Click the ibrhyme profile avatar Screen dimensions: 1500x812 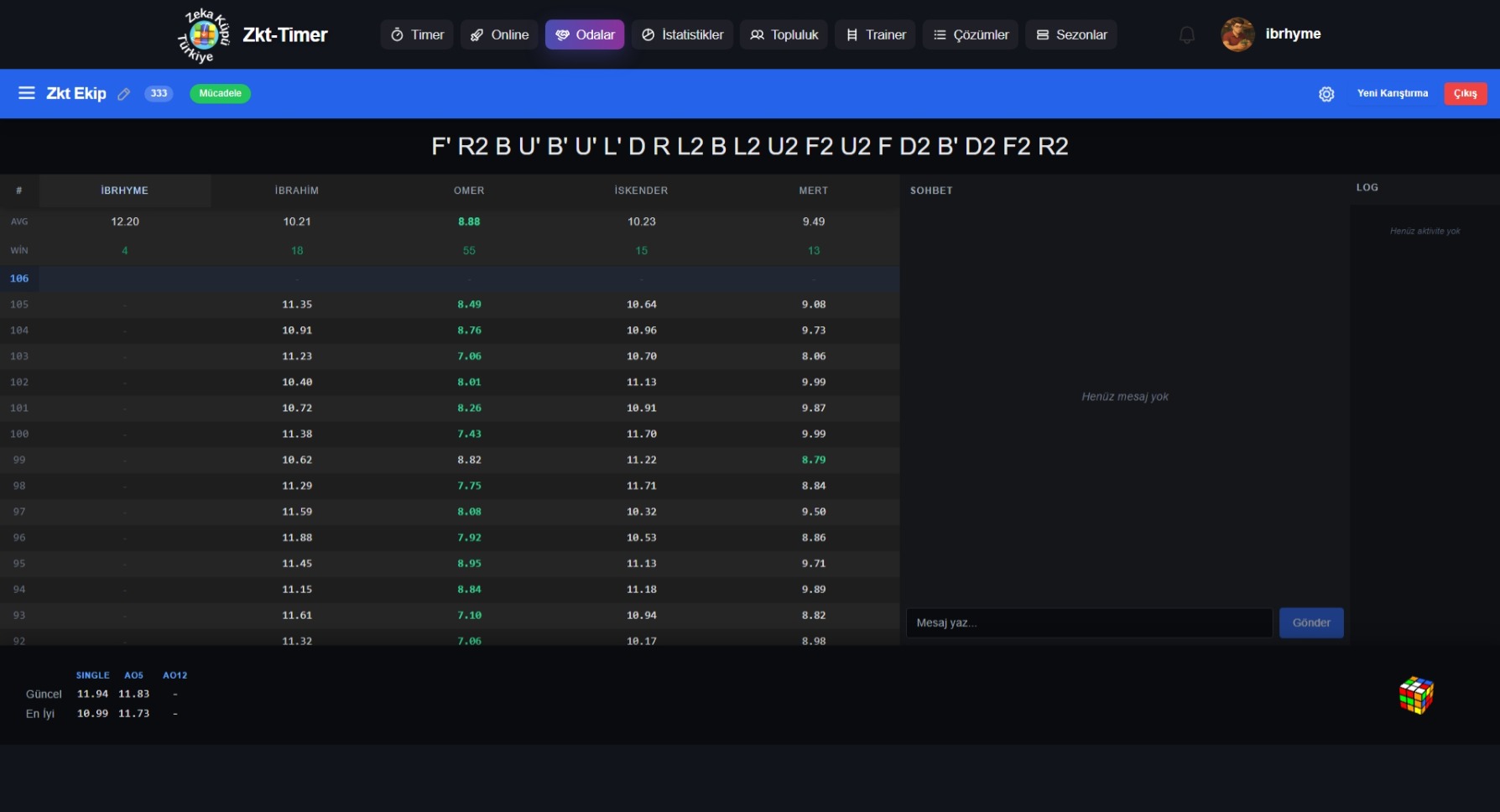(x=1237, y=34)
